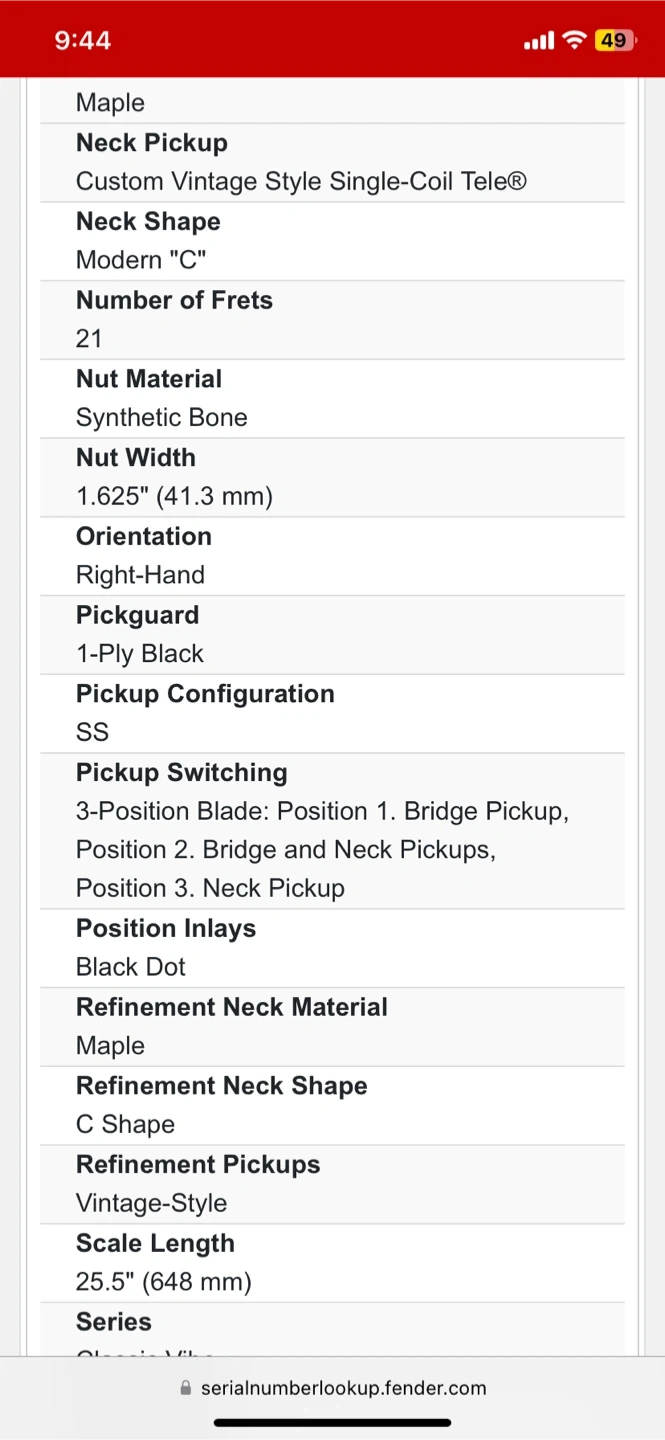The height and width of the screenshot is (1440, 665).
Task: Tap the Pickup Configuration heading
Action: (205, 694)
